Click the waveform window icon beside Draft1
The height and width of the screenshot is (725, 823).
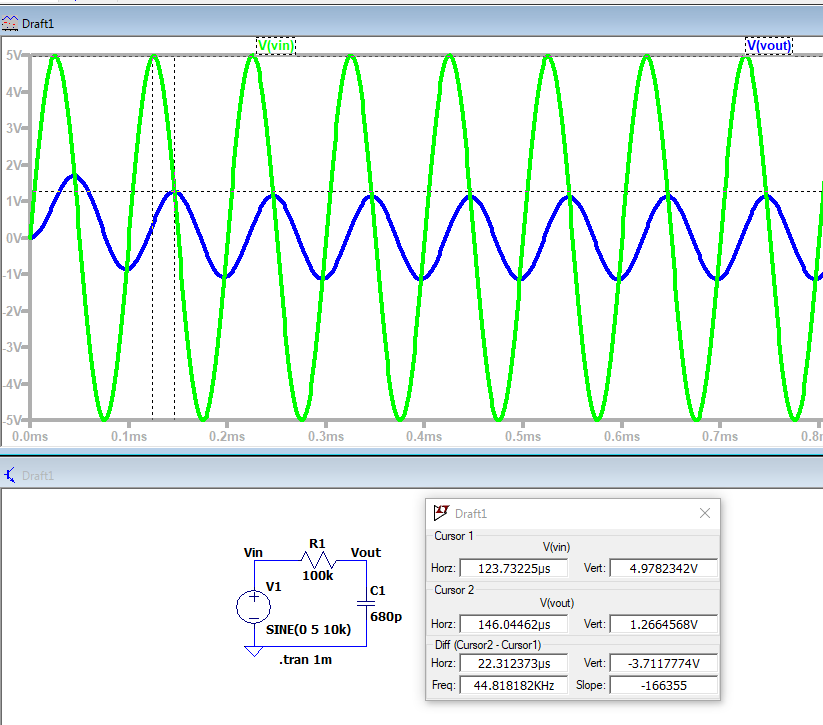click(x=11, y=22)
